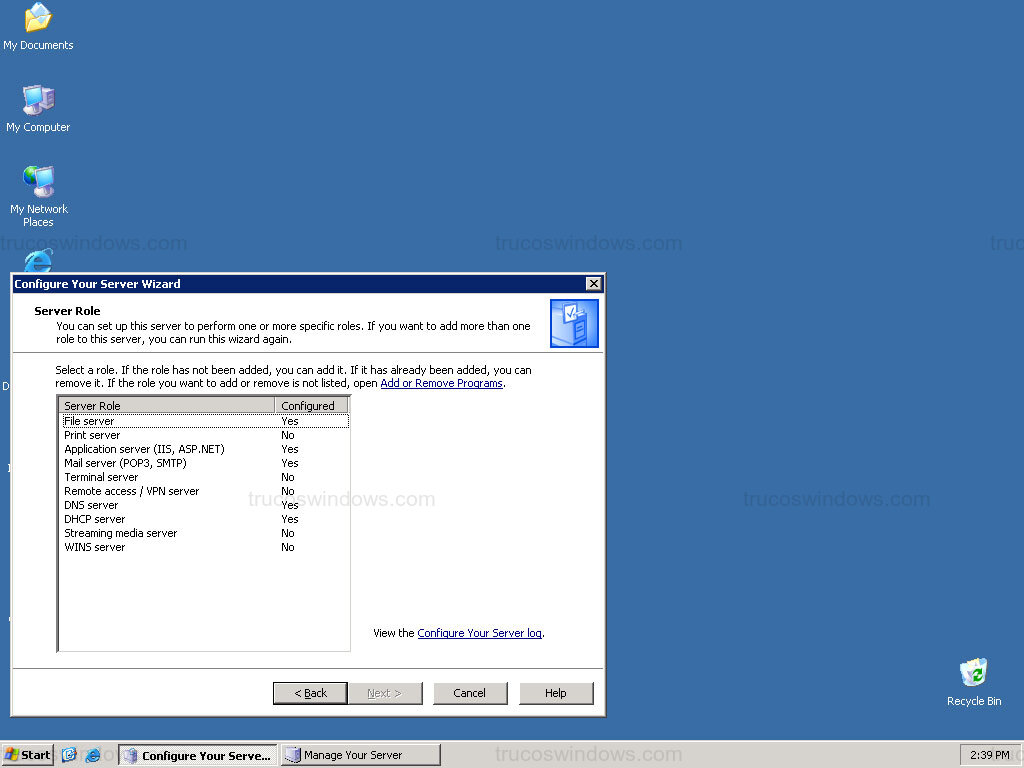Open My Documents from the desktop

click(x=37, y=22)
